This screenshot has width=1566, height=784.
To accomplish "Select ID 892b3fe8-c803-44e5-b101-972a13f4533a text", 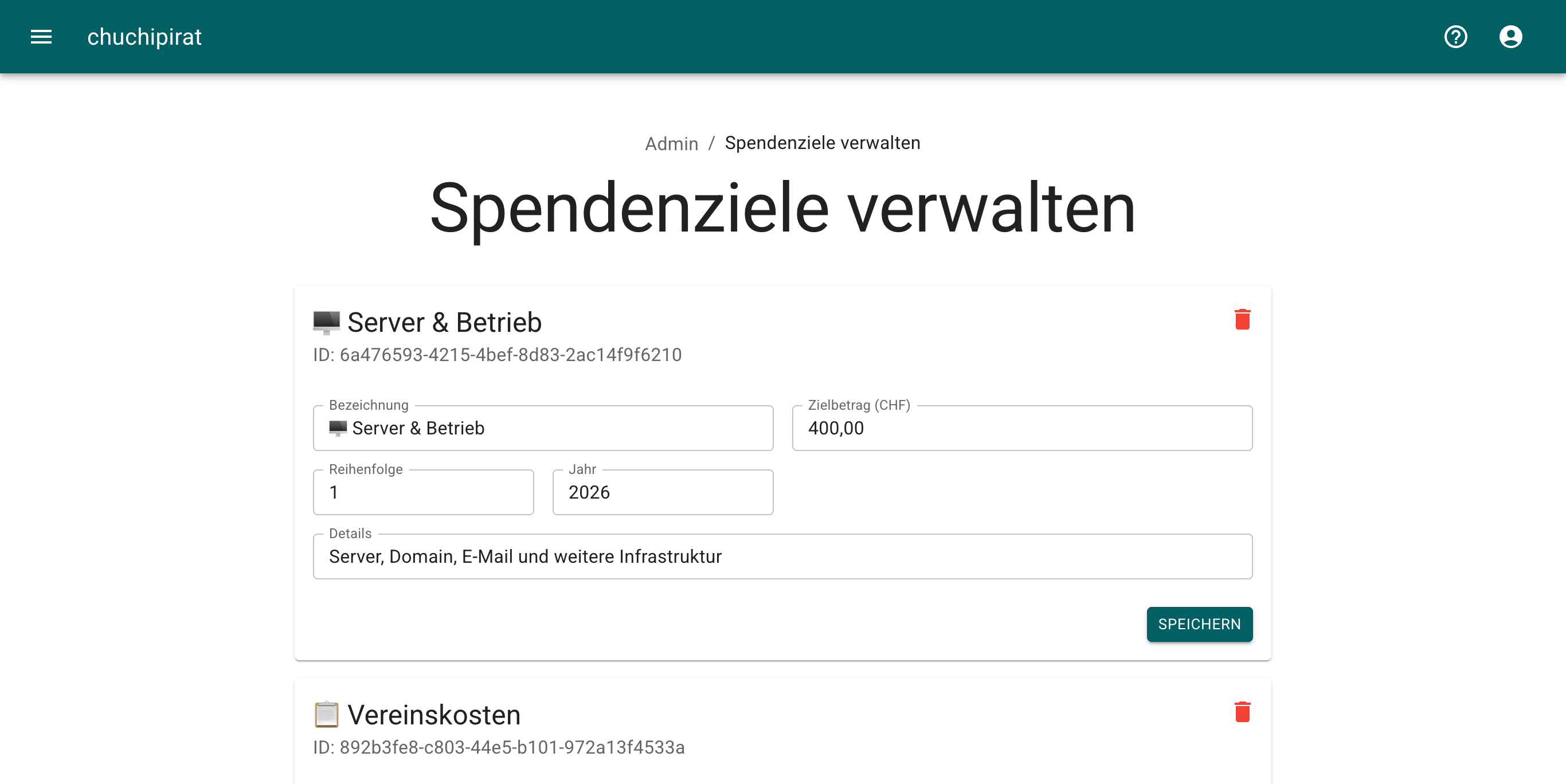I will (x=499, y=747).
